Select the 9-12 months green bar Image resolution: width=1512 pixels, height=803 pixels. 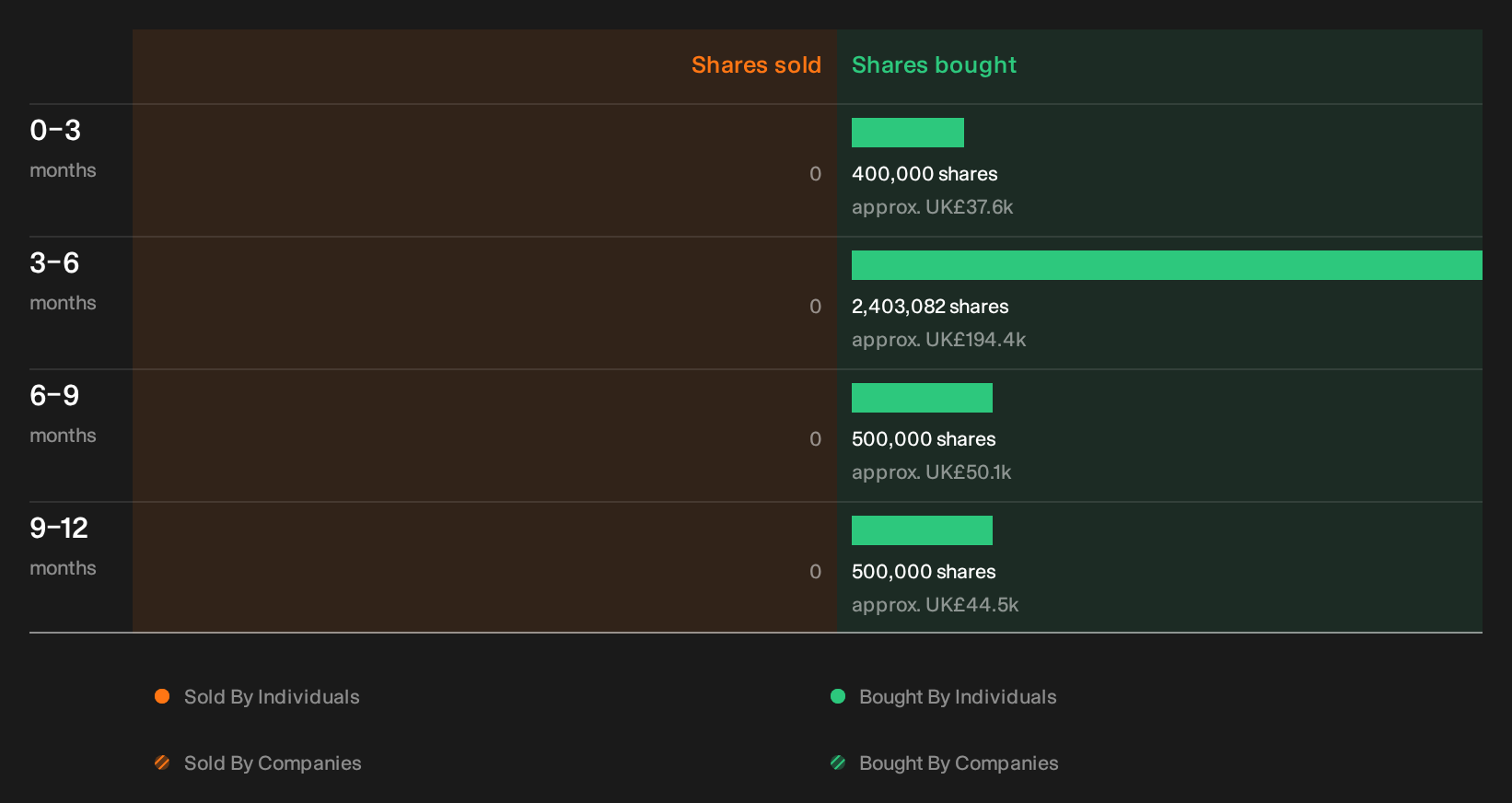922,530
